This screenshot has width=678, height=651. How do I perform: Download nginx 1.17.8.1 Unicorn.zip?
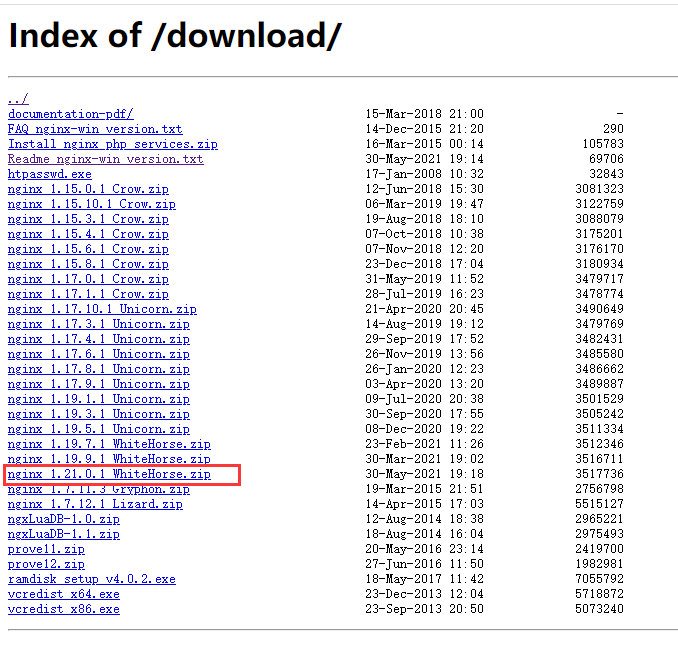tap(99, 369)
